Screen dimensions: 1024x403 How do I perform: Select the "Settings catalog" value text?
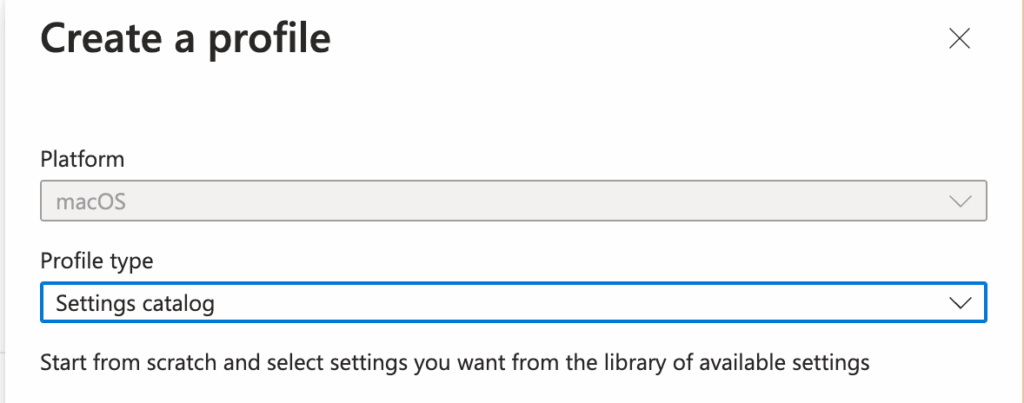coord(135,303)
